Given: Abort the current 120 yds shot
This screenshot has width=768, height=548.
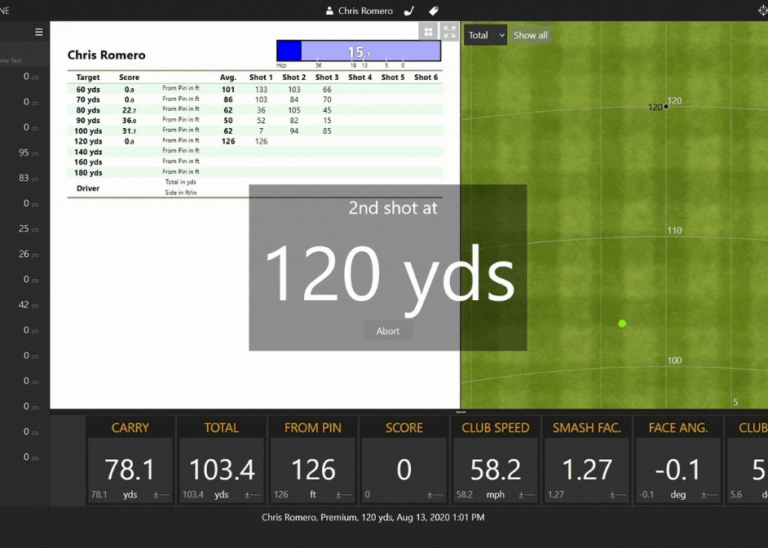Looking at the screenshot, I should point(388,331).
